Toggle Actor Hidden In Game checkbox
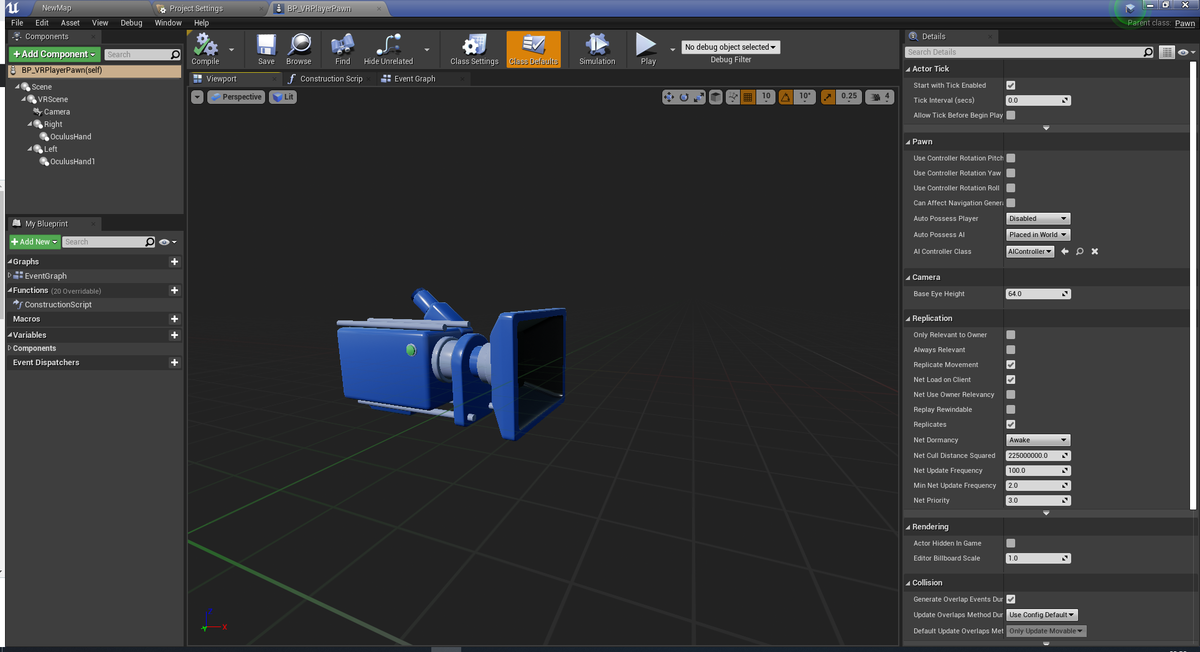The width and height of the screenshot is (1200, 652). tap(1011, 543)
